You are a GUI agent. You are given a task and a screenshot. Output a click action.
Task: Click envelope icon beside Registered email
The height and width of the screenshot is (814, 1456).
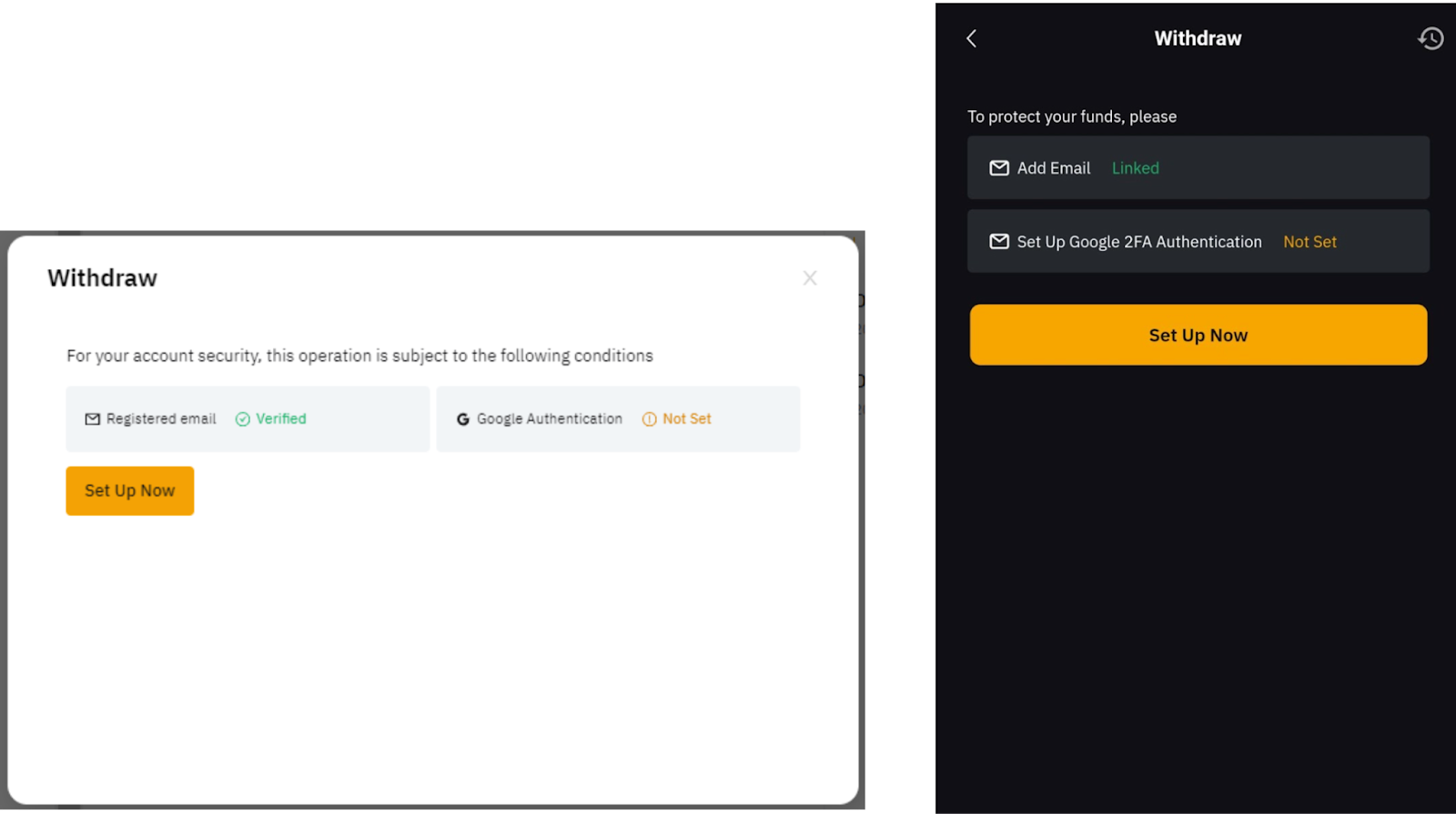pyautogui.click(x=92, y=419)
